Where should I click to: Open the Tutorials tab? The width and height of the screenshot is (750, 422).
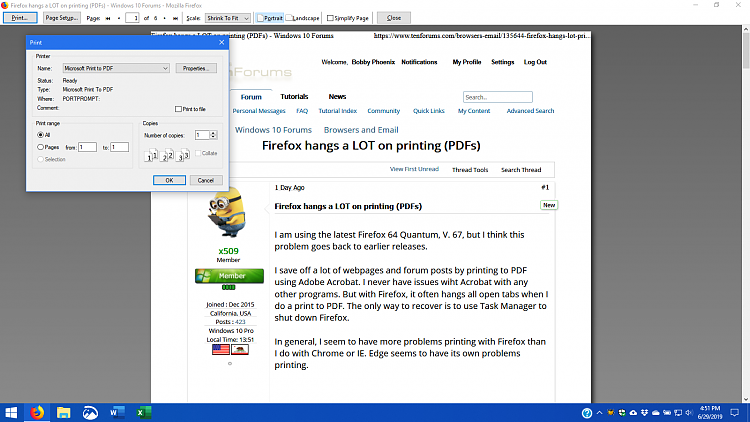294,97
